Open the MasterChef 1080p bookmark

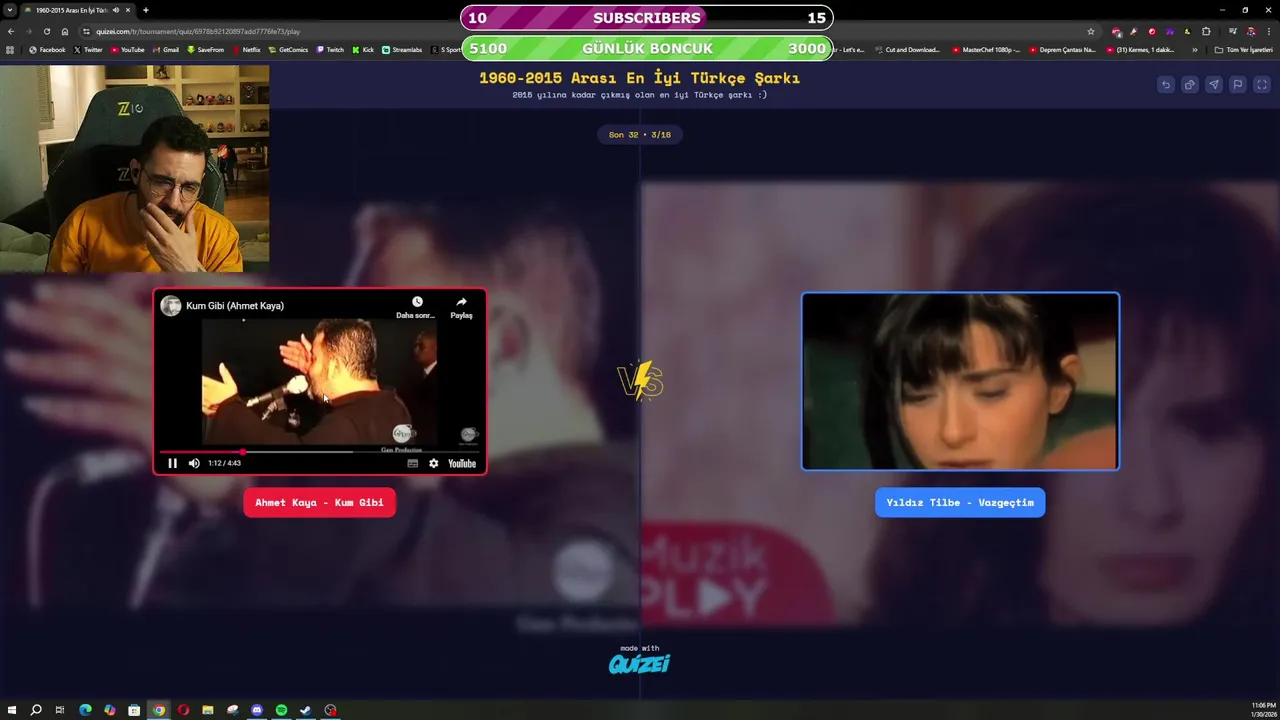(986, 49)
